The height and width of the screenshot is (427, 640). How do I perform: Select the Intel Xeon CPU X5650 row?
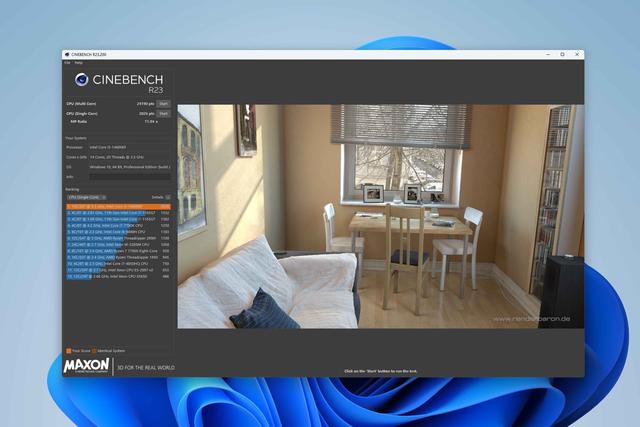pos(118,276)
